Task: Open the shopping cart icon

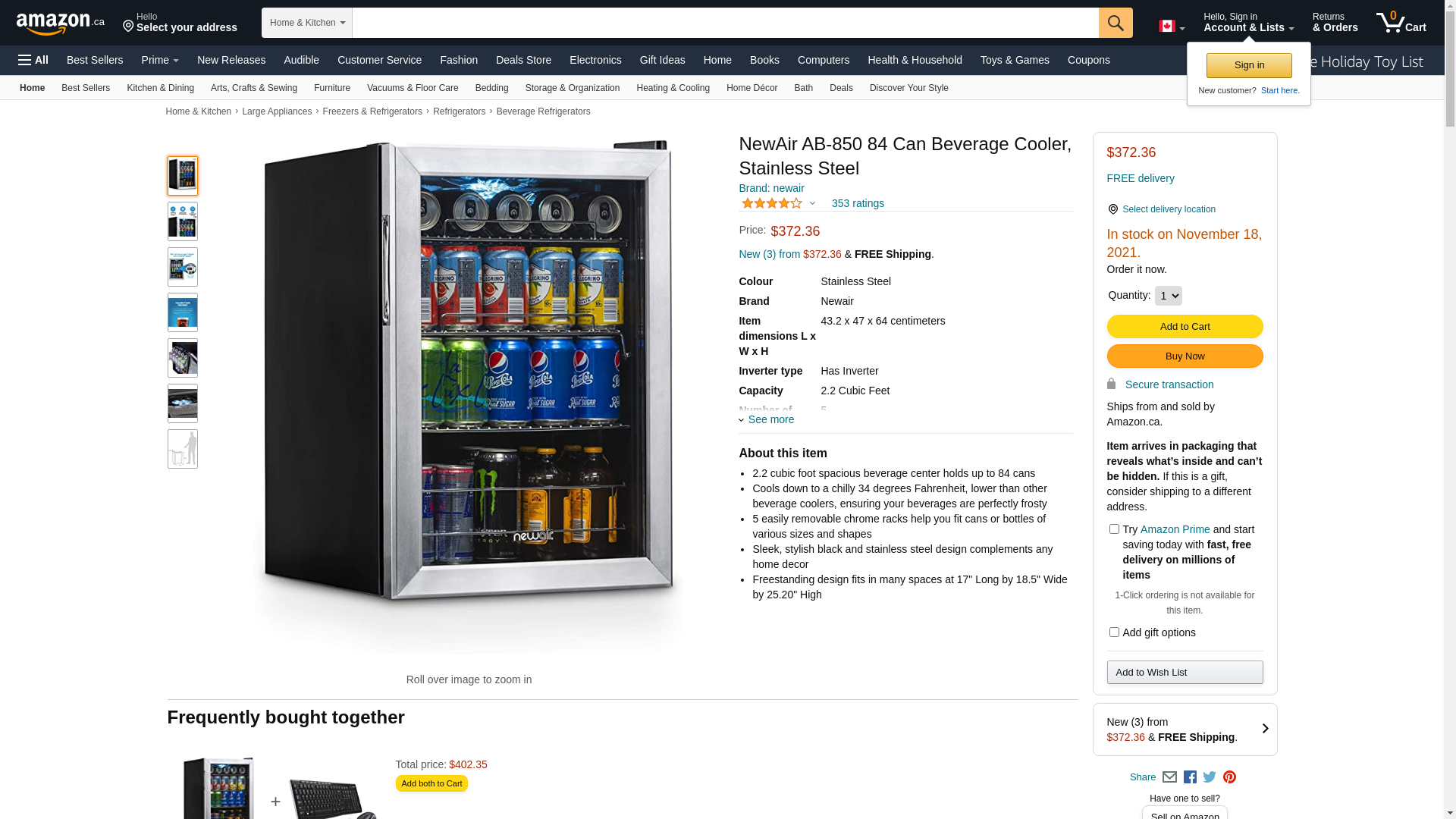Action: point(1401,22)
